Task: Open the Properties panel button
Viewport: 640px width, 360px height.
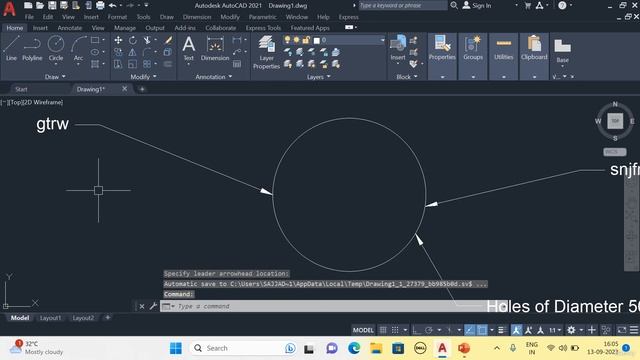Action: coord(442,49)
